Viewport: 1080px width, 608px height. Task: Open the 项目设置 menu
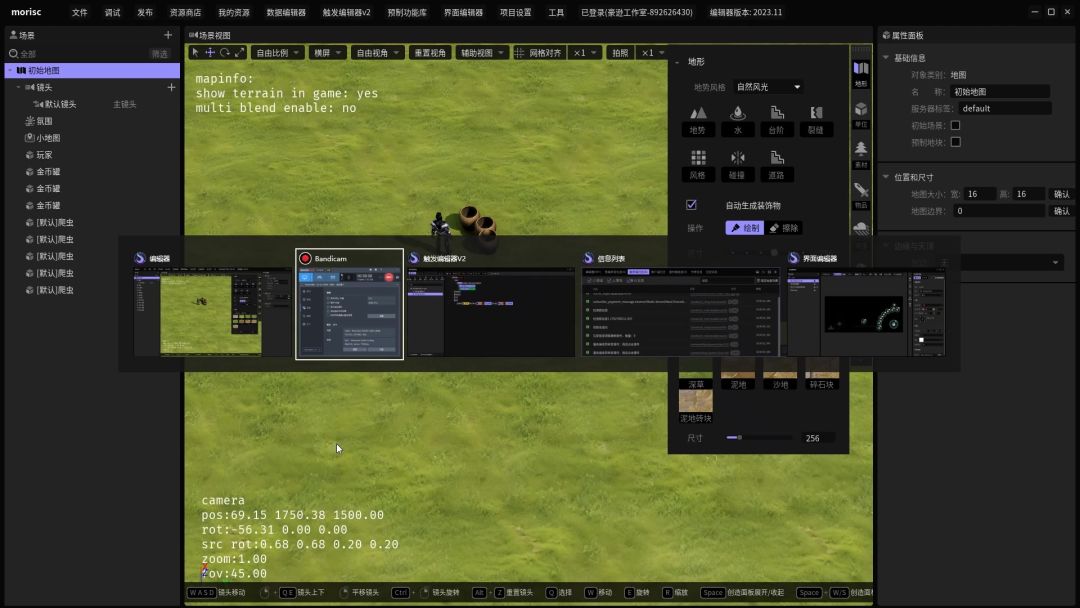click(x=515, y=13)
